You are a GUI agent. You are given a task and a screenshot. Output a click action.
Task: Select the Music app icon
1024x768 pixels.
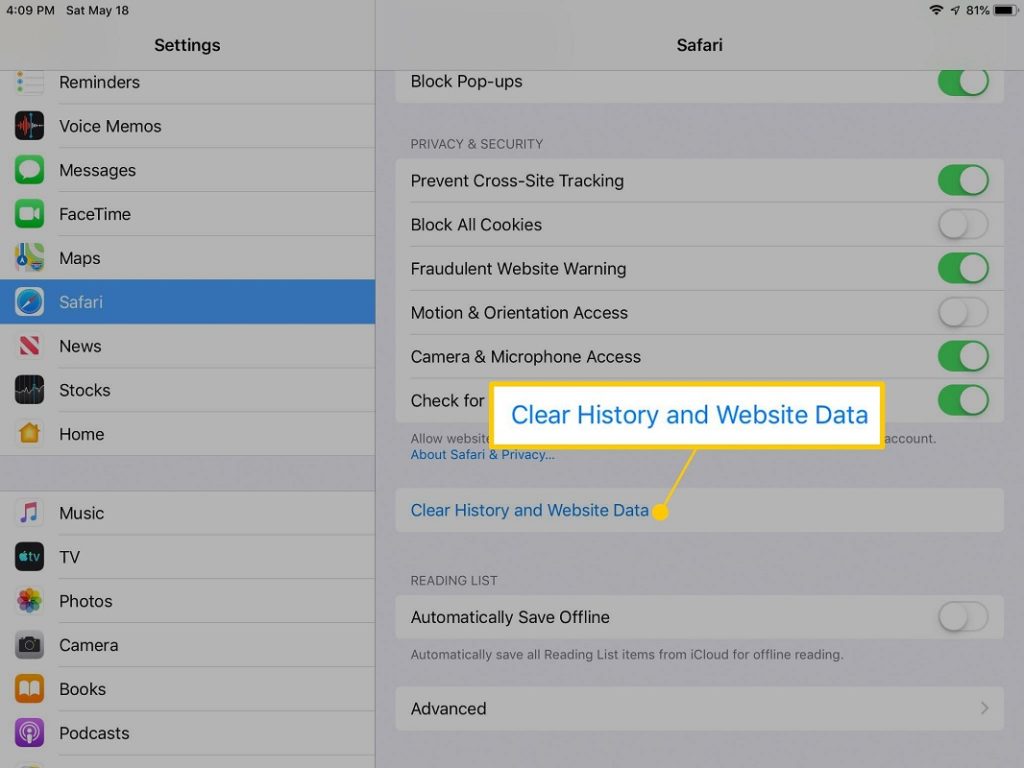click(29, 513)
